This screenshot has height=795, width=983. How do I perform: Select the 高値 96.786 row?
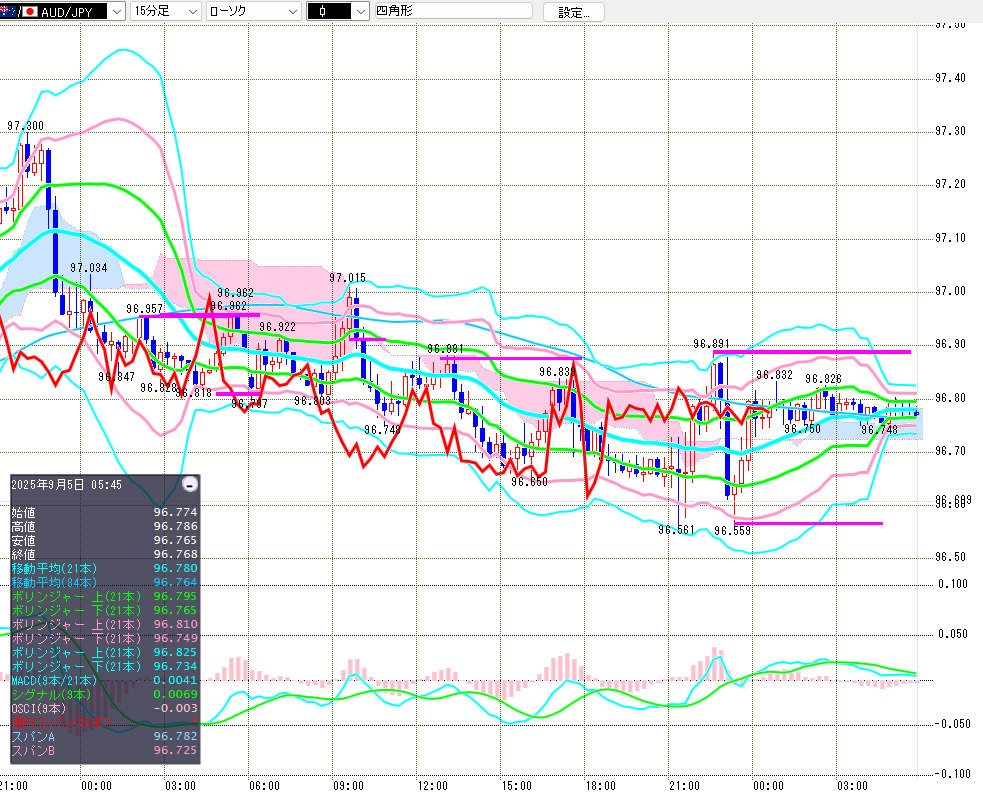click(105, 526)
